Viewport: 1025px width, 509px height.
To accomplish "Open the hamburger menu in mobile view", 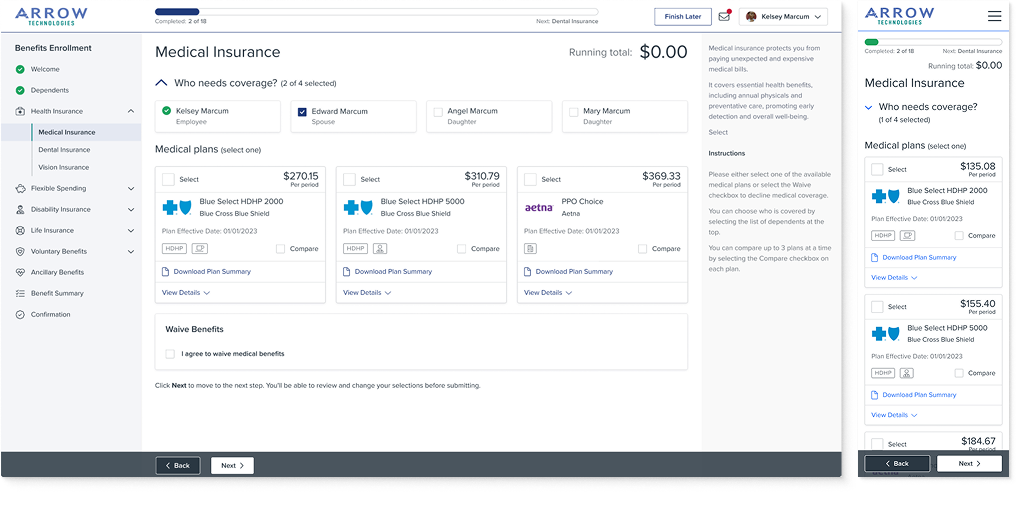I will point(994,16).
